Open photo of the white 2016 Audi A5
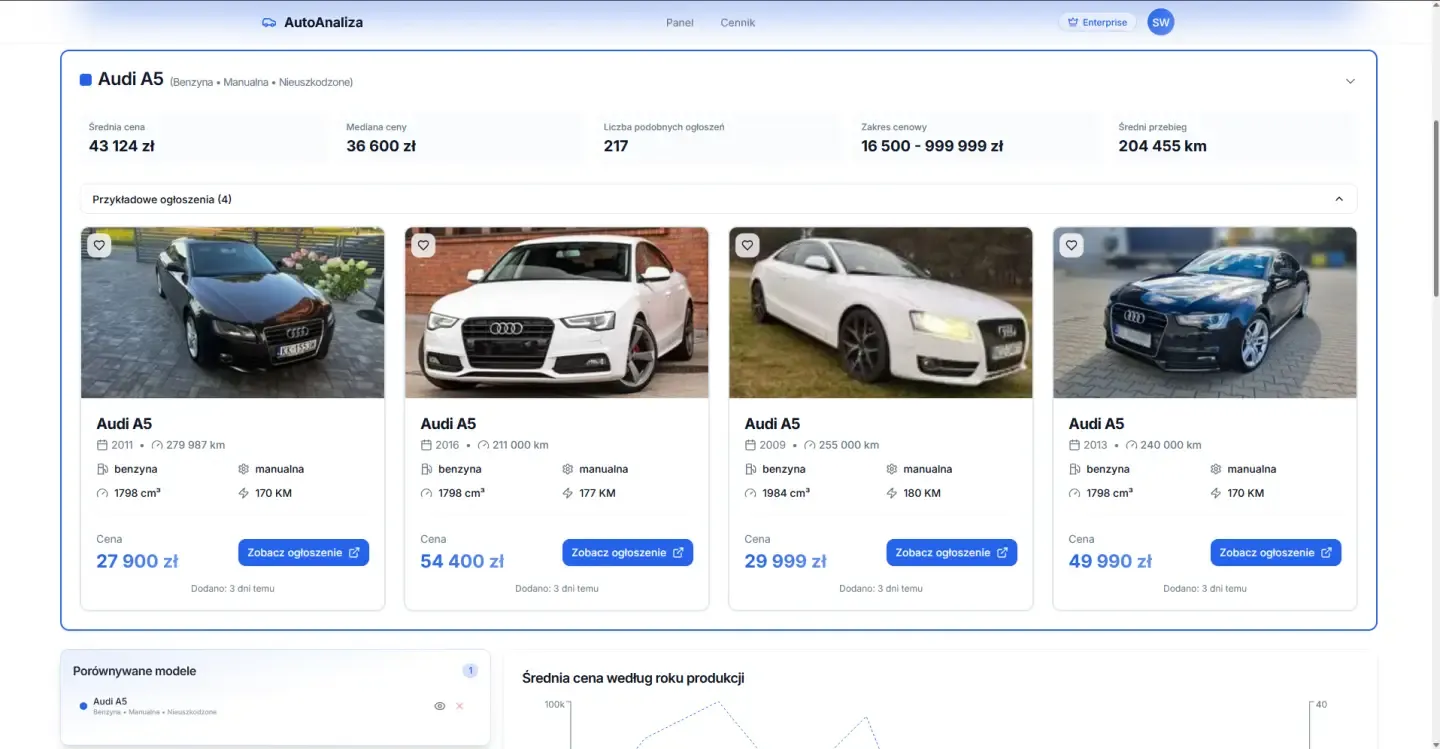1440x749 pixels. tap(557, 313)
